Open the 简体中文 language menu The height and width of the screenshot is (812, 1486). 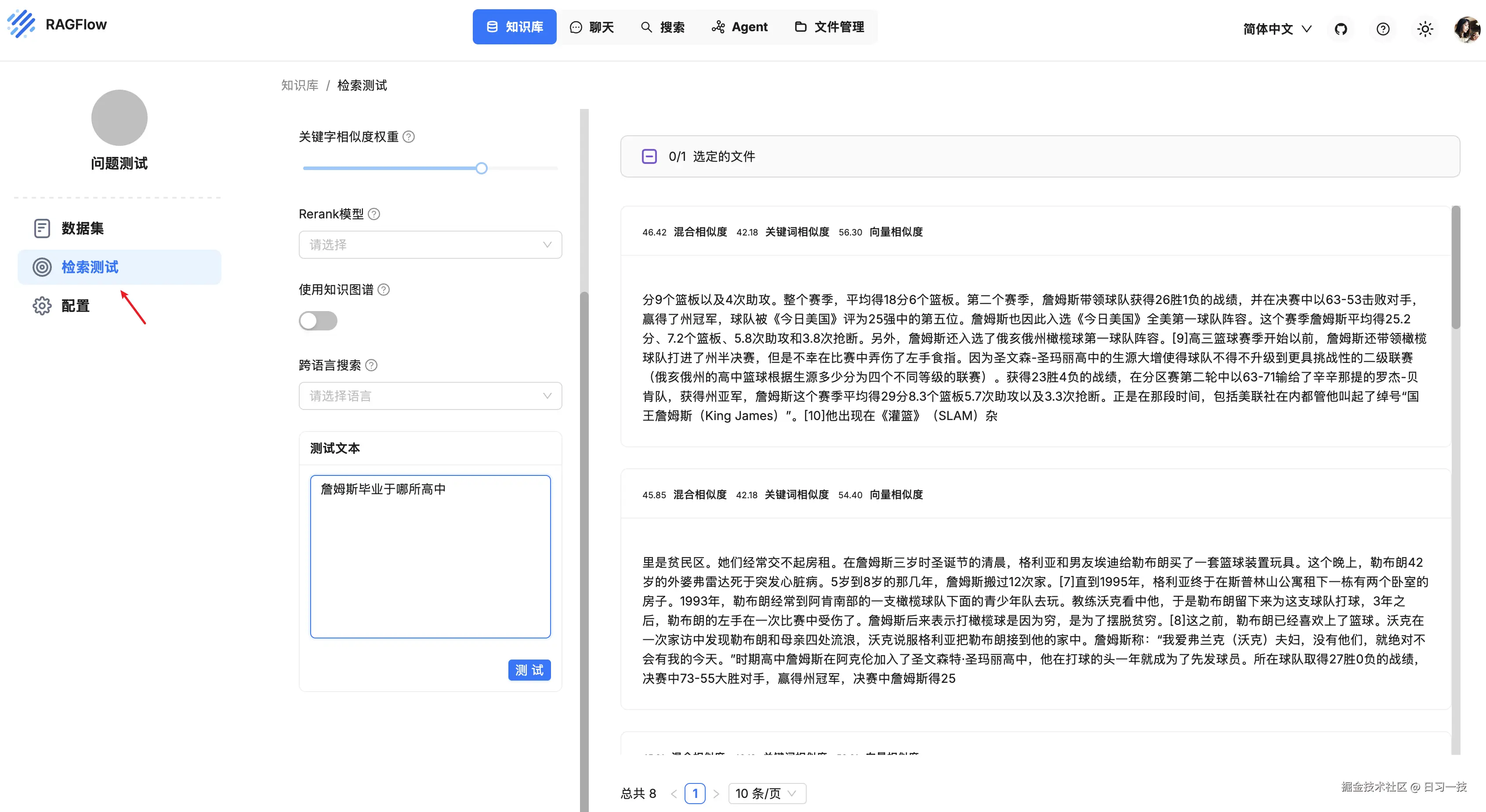point(1276,29)
